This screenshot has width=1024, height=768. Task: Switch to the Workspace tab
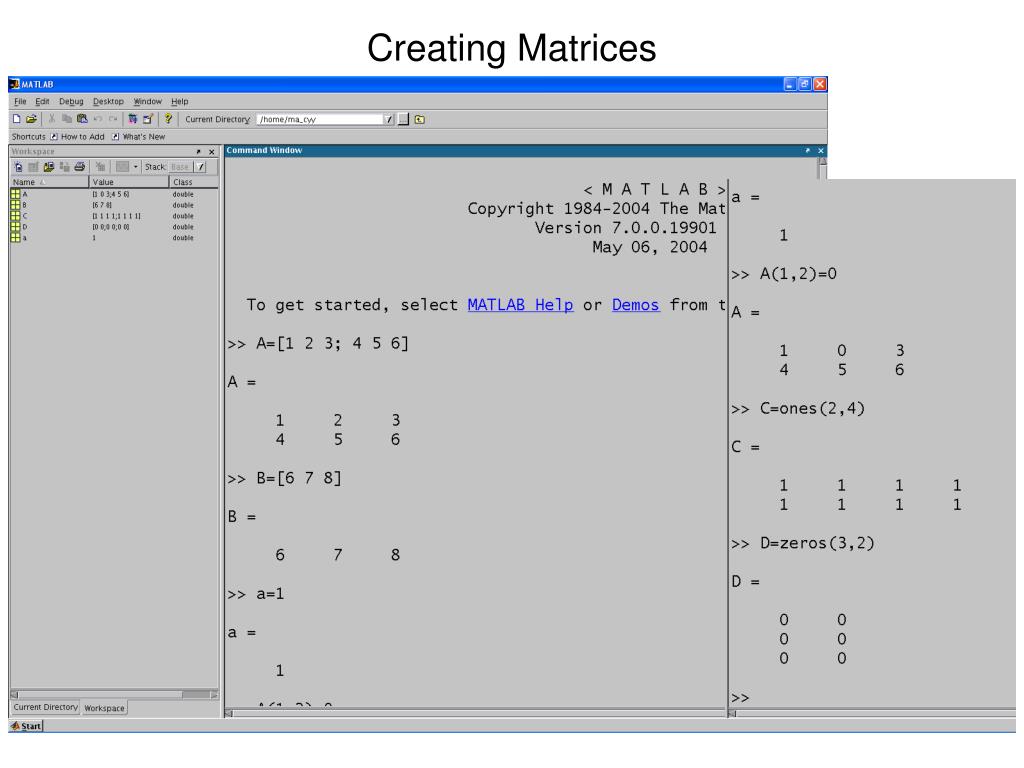(104, 708)
